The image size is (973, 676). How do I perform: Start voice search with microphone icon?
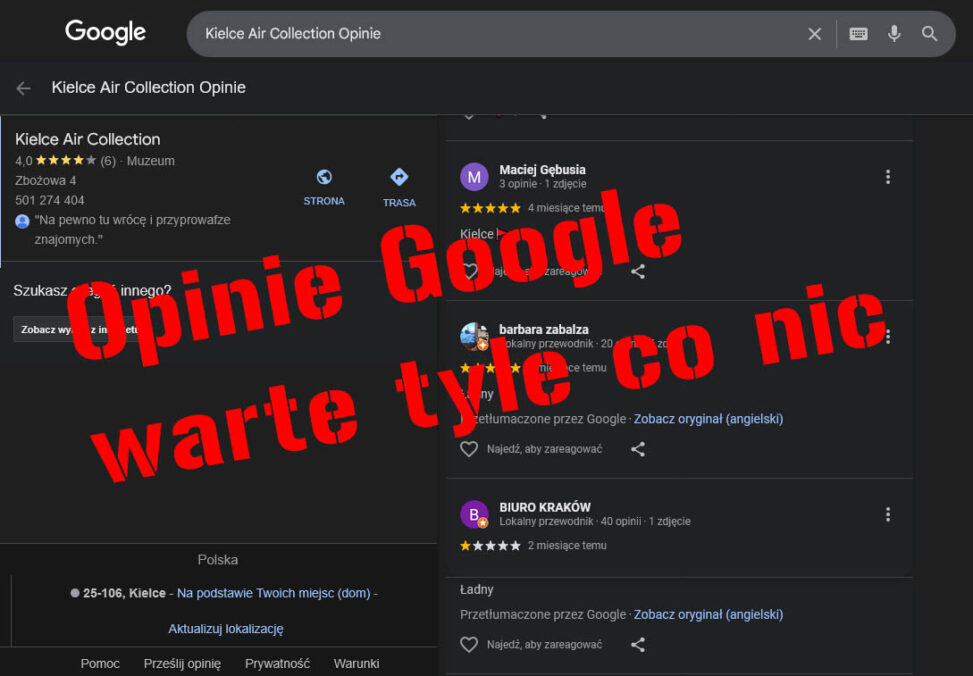coord(894,34)
